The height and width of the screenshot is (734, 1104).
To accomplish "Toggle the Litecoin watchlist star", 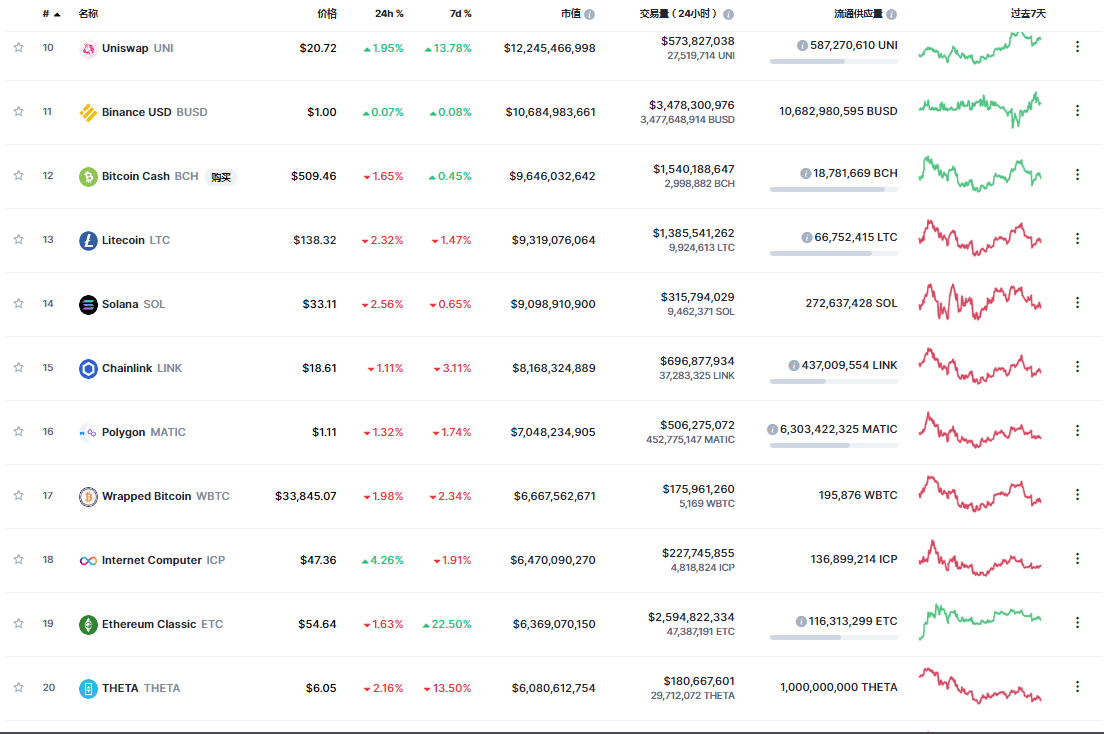I will click(x=18, y=240).
